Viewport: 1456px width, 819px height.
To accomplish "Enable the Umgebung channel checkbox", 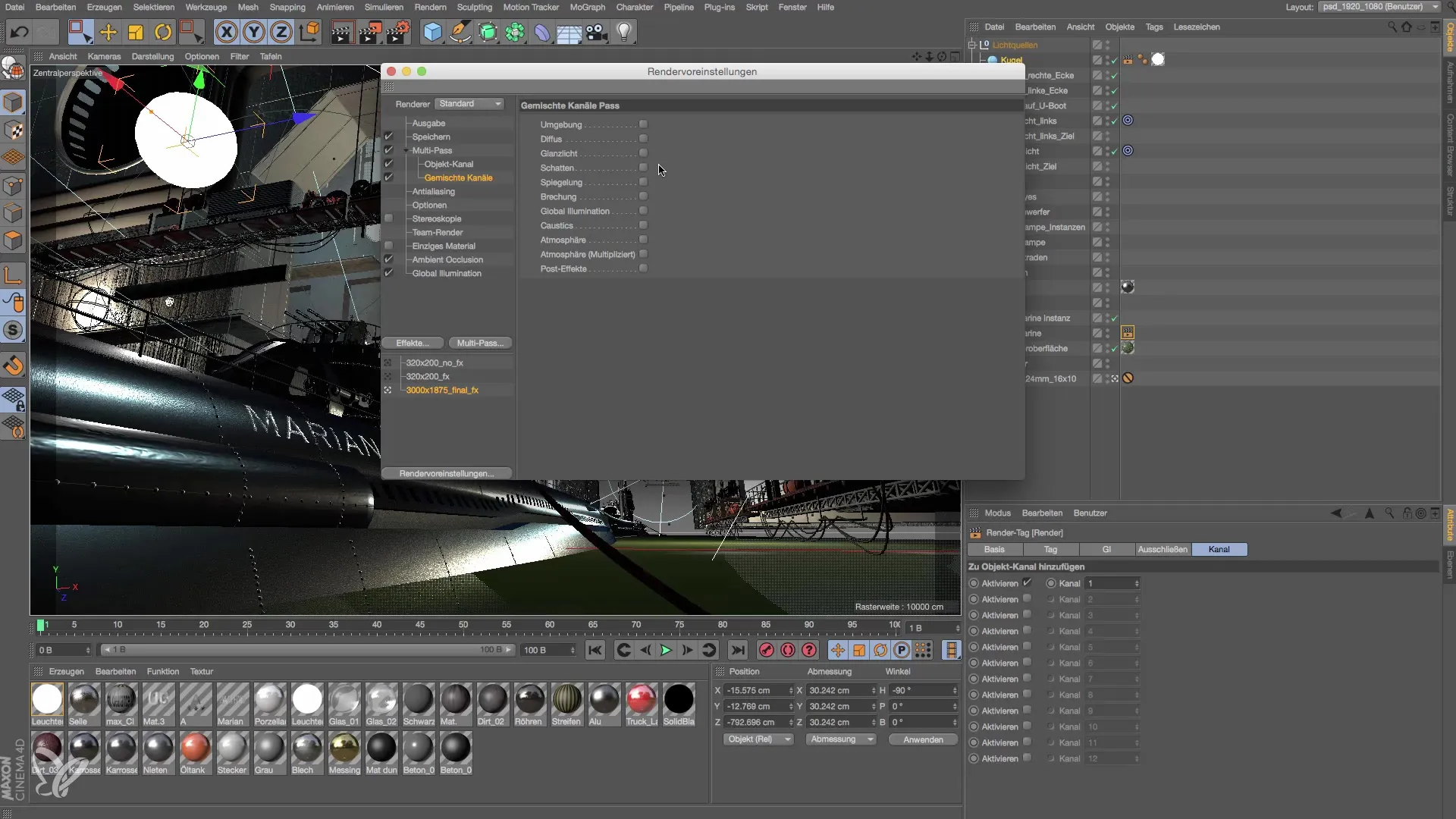I will coord(643,124).
